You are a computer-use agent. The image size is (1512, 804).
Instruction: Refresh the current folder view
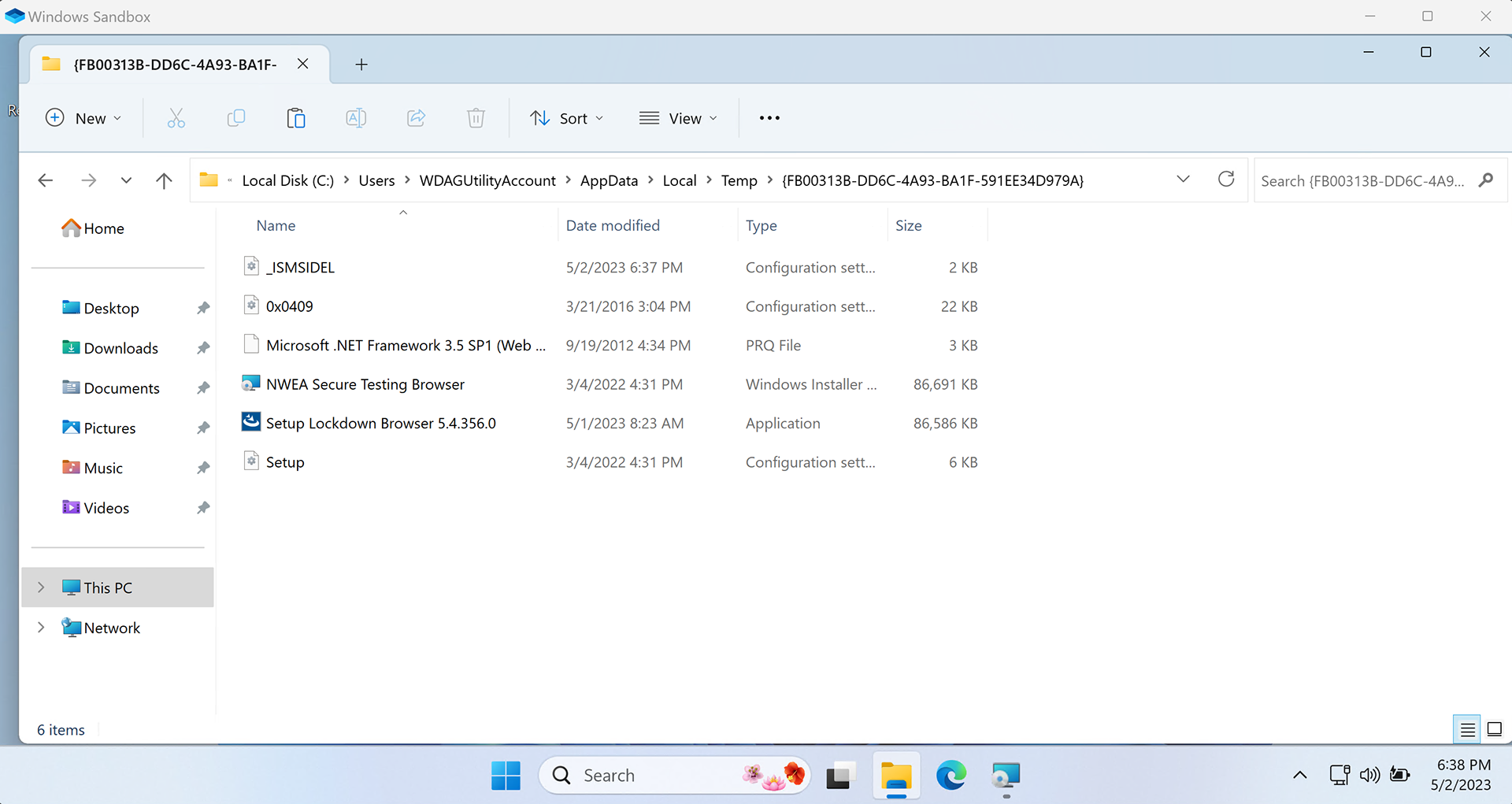1226,180
